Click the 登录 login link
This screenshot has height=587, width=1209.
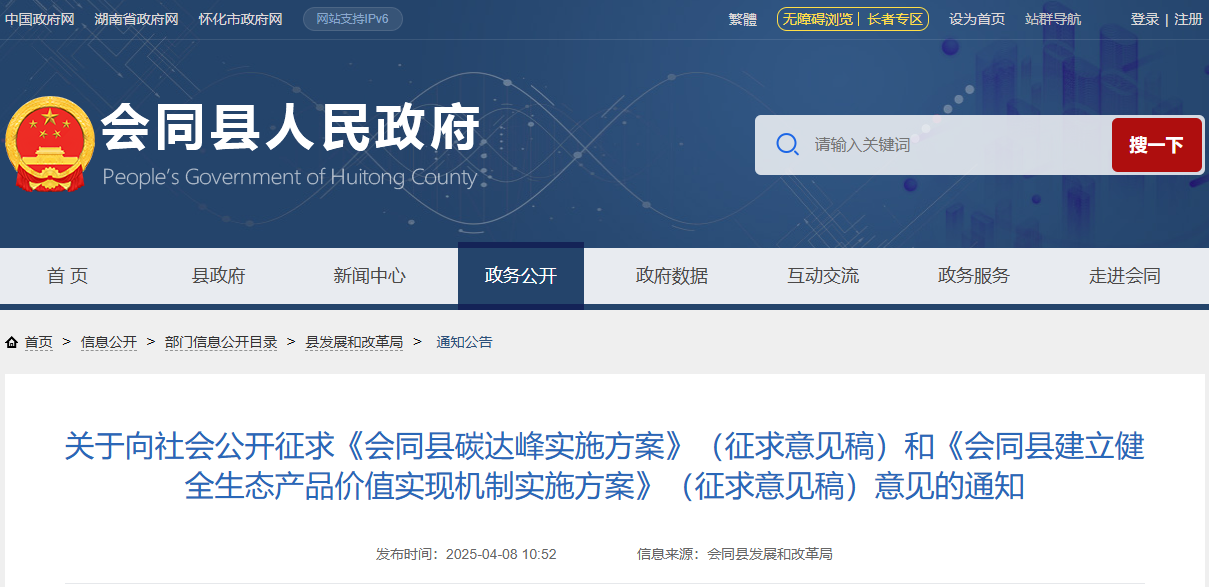[x=1144, y=19]
